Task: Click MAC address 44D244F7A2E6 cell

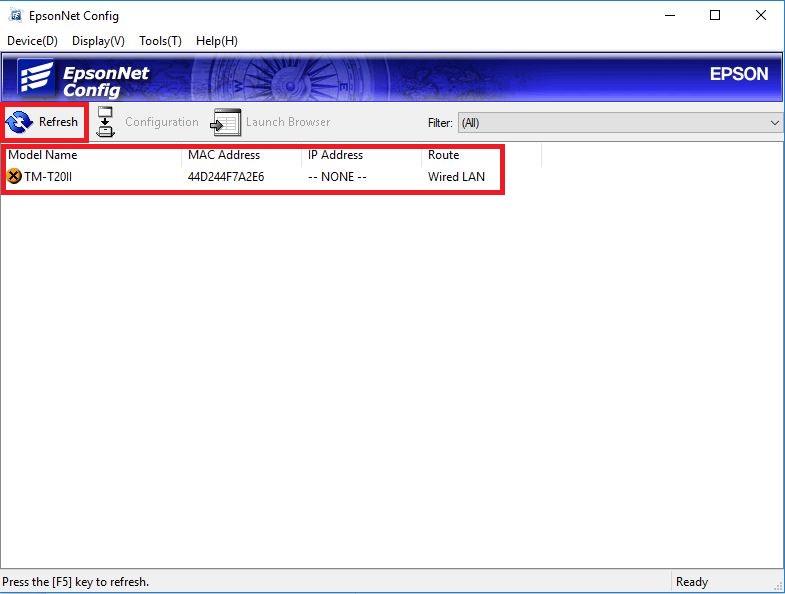Action: [226, 177]
